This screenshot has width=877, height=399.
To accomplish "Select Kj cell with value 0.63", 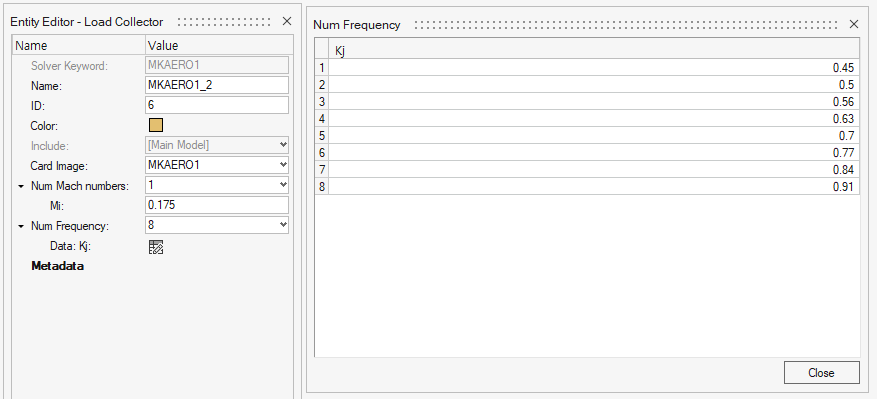I will (x=594, y=119).
